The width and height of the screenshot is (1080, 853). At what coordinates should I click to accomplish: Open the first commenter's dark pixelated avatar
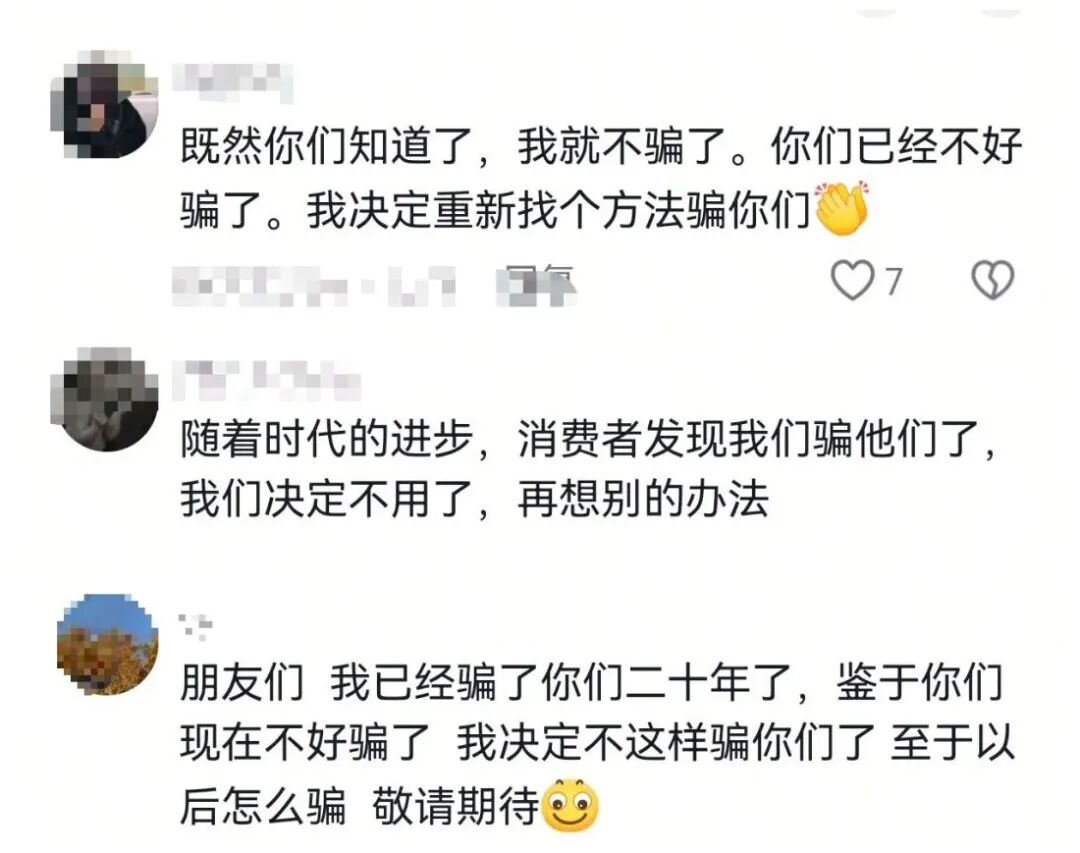(105, 105)
